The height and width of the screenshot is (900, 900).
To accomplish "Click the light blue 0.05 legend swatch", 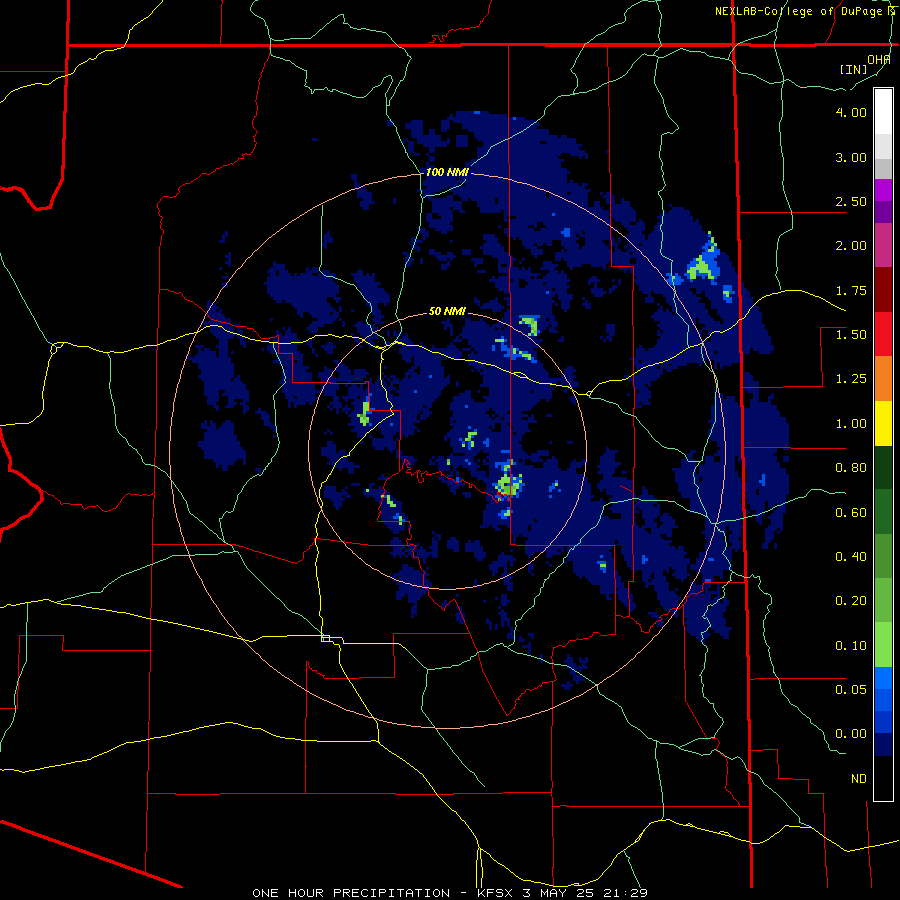I will click(x=883, y=678).
